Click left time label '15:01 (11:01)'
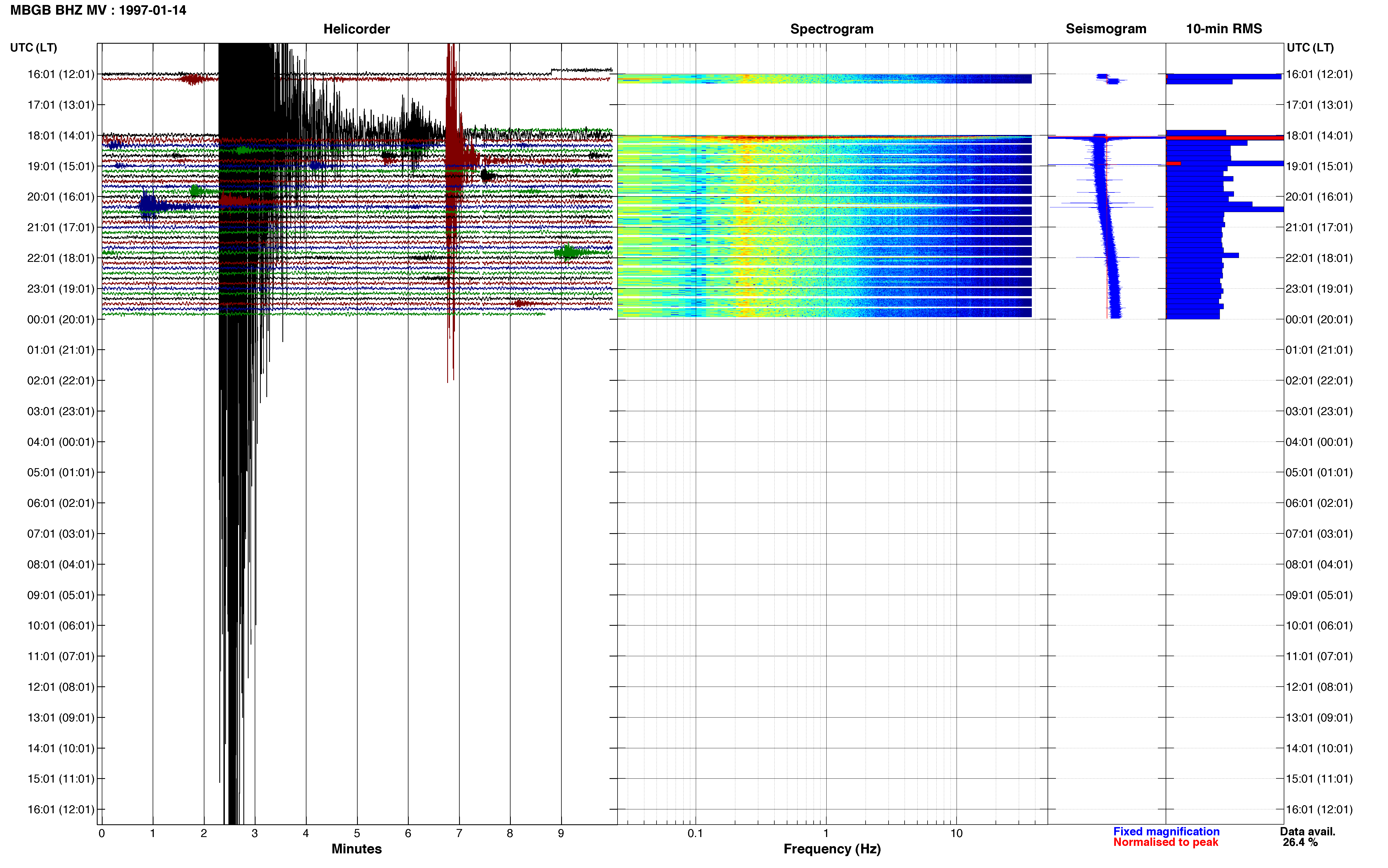 (60, 779)
